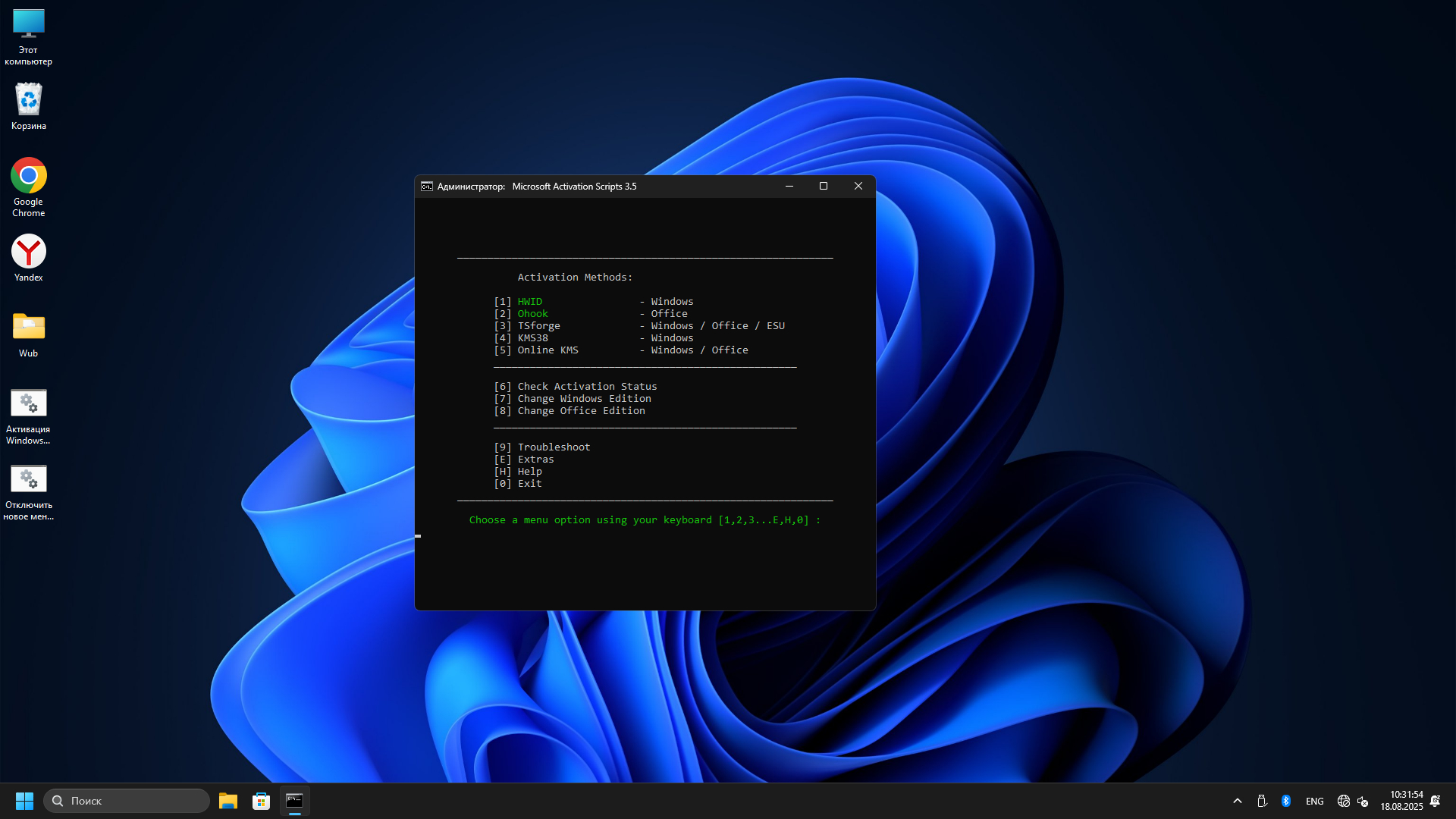The image size is (1456, 819).
Task: Open Google Chrome from the desktop
Action: click(28, 174)
